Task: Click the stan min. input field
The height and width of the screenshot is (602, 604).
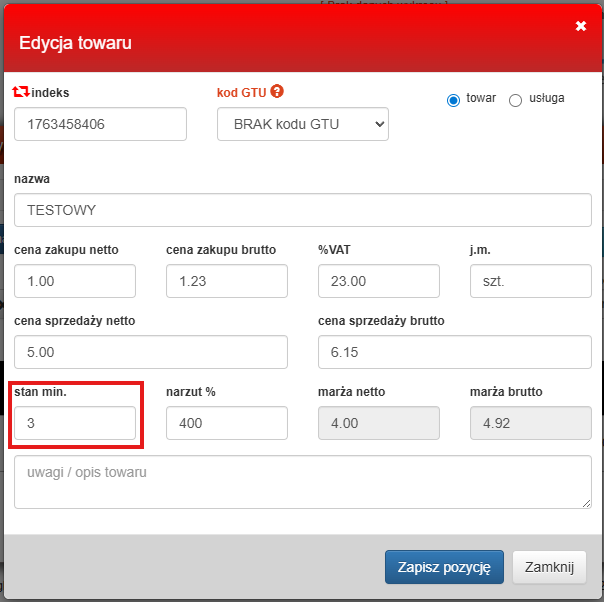Action: pos(75,423)
